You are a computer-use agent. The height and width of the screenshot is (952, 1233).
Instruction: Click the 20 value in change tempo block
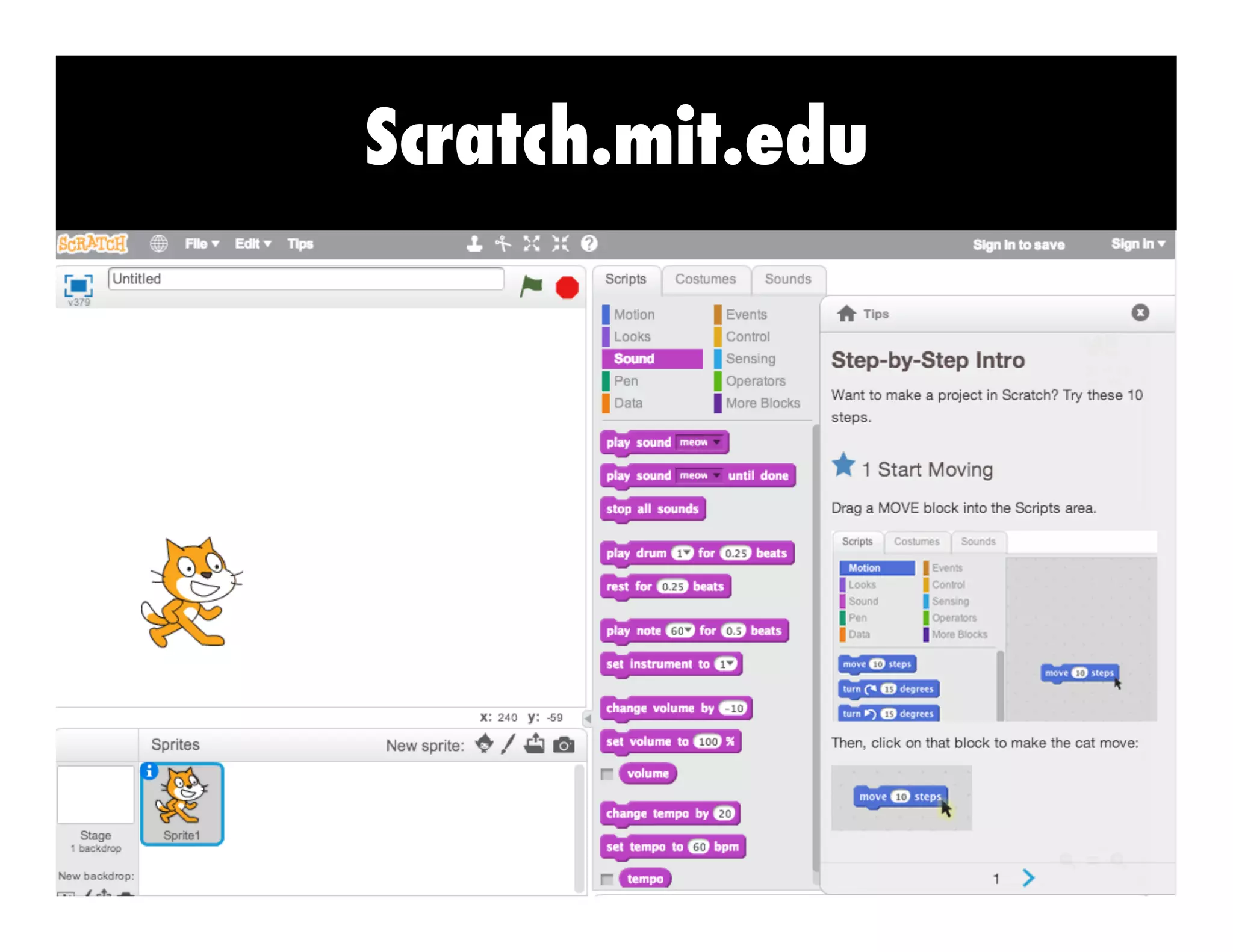(x=724, y=814)
